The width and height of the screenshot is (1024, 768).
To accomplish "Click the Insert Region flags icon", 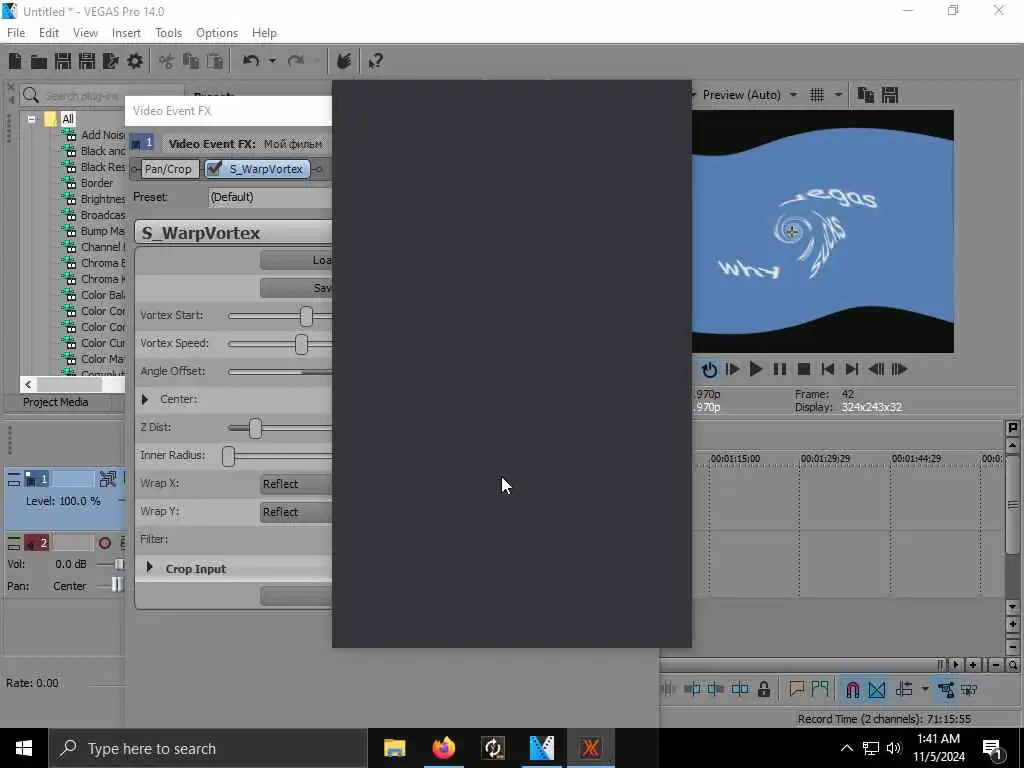I will point(820,689).
